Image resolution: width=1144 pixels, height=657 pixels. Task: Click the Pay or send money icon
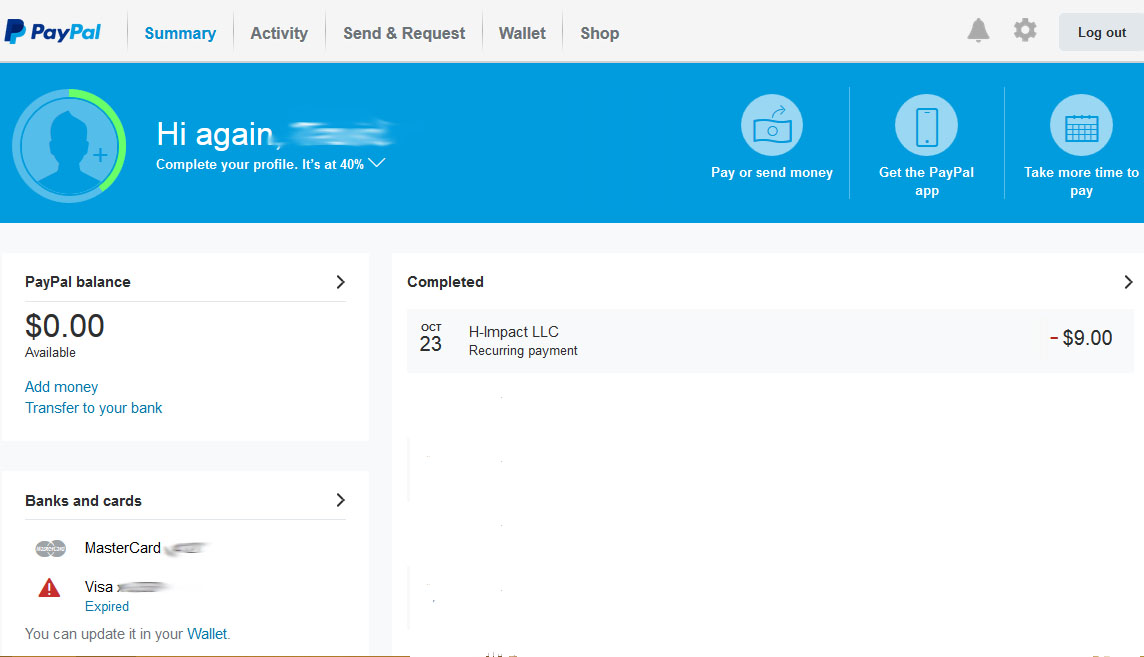[x=772, y=125]
